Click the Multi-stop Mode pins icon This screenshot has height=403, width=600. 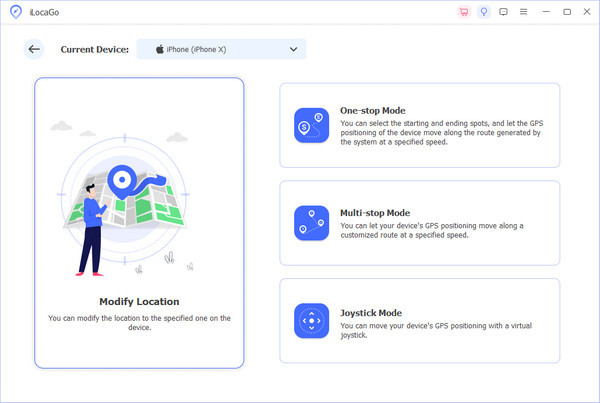(x=311, y=223)
